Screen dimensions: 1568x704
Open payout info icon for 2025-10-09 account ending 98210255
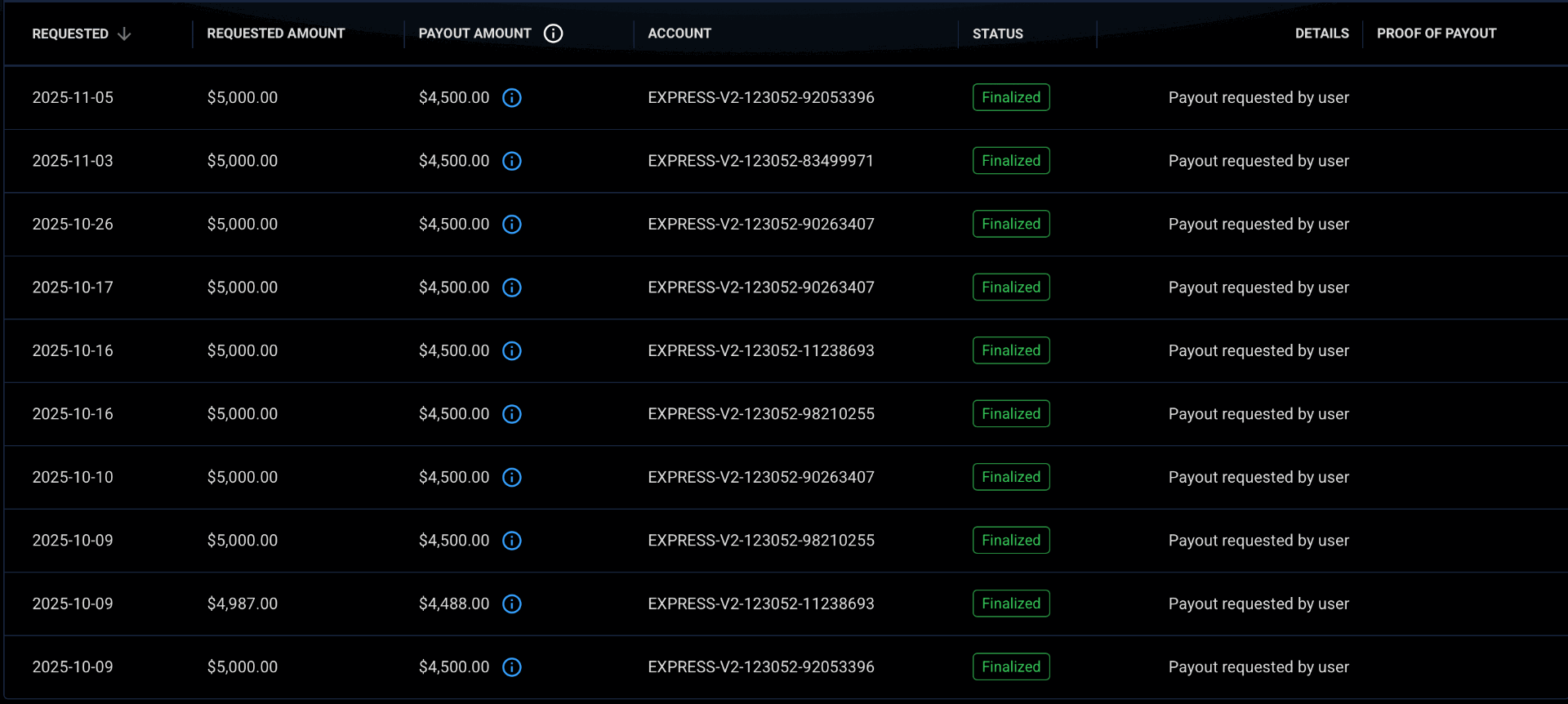coord(512,541)
